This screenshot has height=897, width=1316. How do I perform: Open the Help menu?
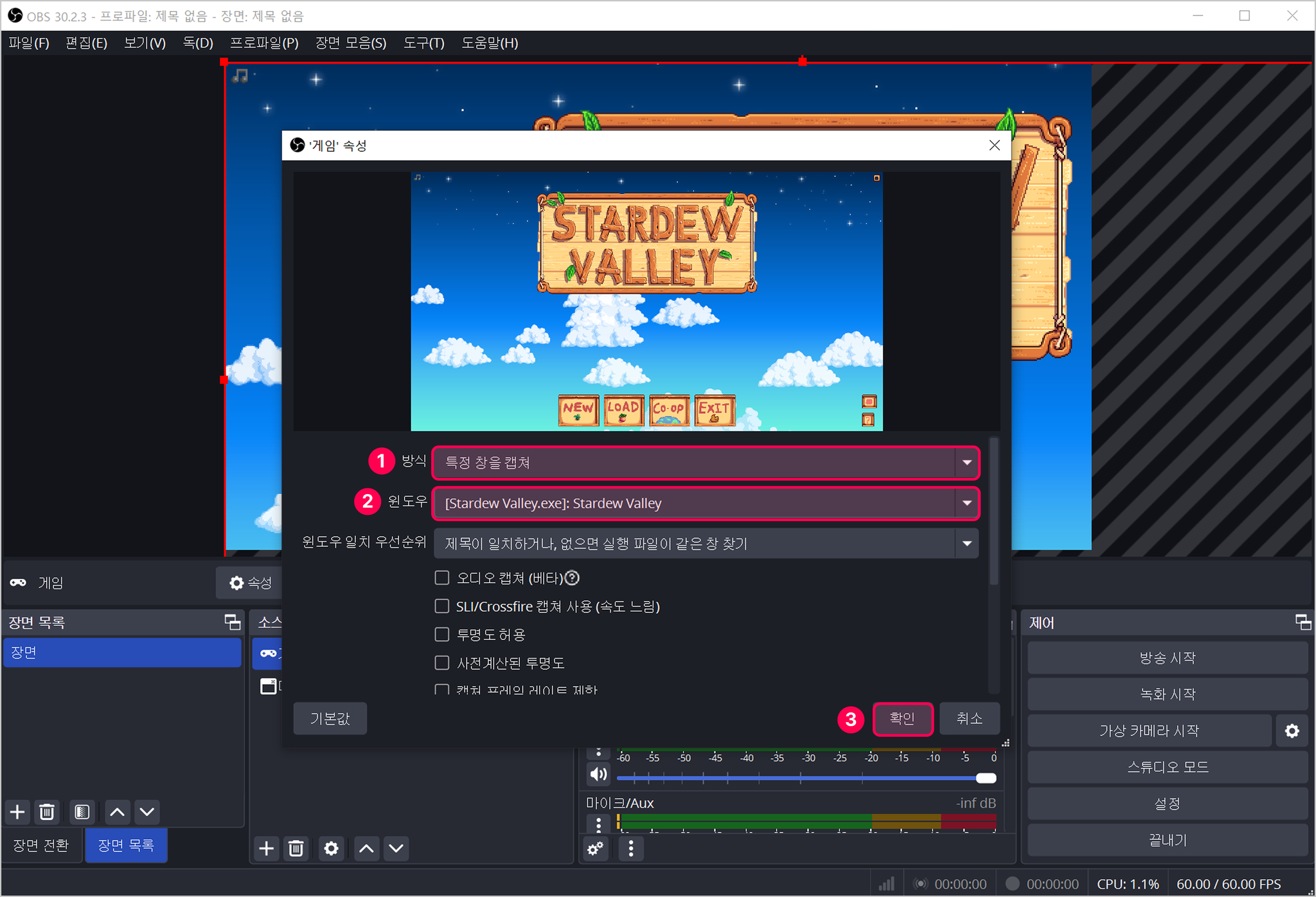coord(490,43)
